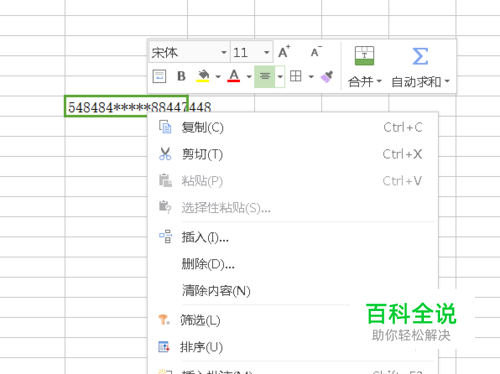
Task: Click the AutoSum sigma icon
Action: [x=420, y=56]
